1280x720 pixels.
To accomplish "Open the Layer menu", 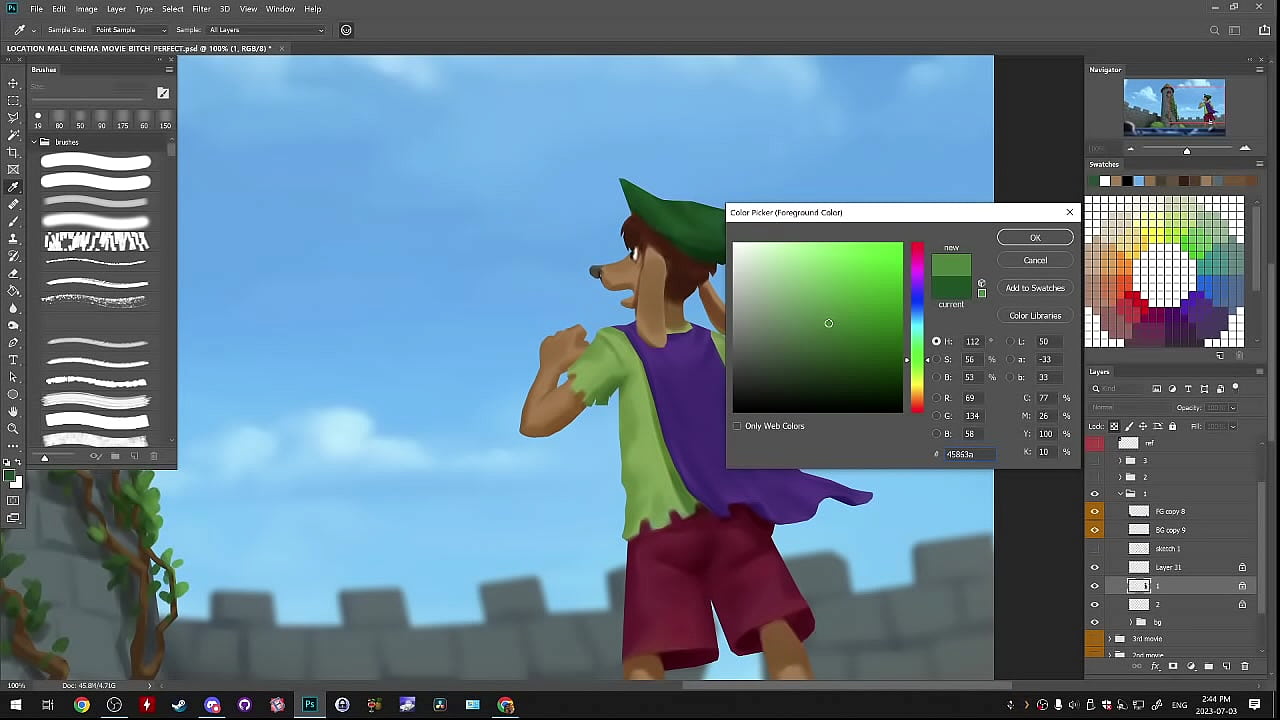I will click(116, 9).
